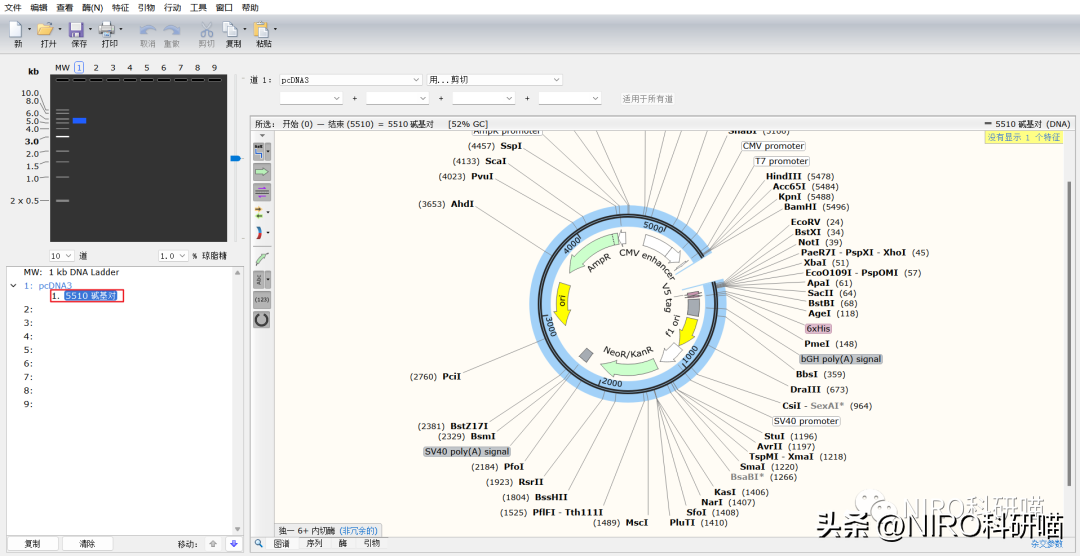Click the purple primers icon in side toolbar
1080x556 pixels.
[262, 191]
